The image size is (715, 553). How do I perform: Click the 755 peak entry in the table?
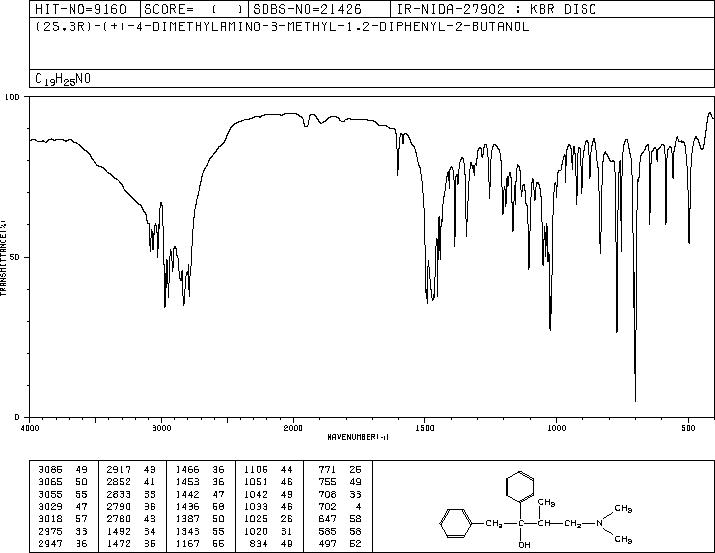(340, 482)
